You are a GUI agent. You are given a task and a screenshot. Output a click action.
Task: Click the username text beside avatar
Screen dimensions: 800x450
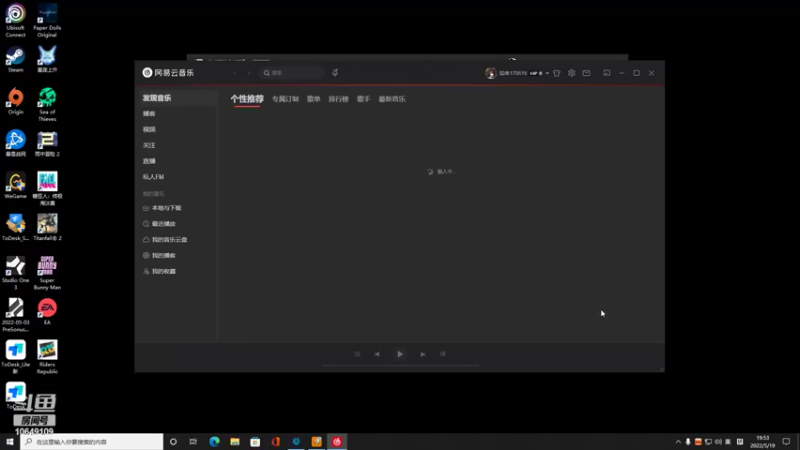tap(513, 73)
